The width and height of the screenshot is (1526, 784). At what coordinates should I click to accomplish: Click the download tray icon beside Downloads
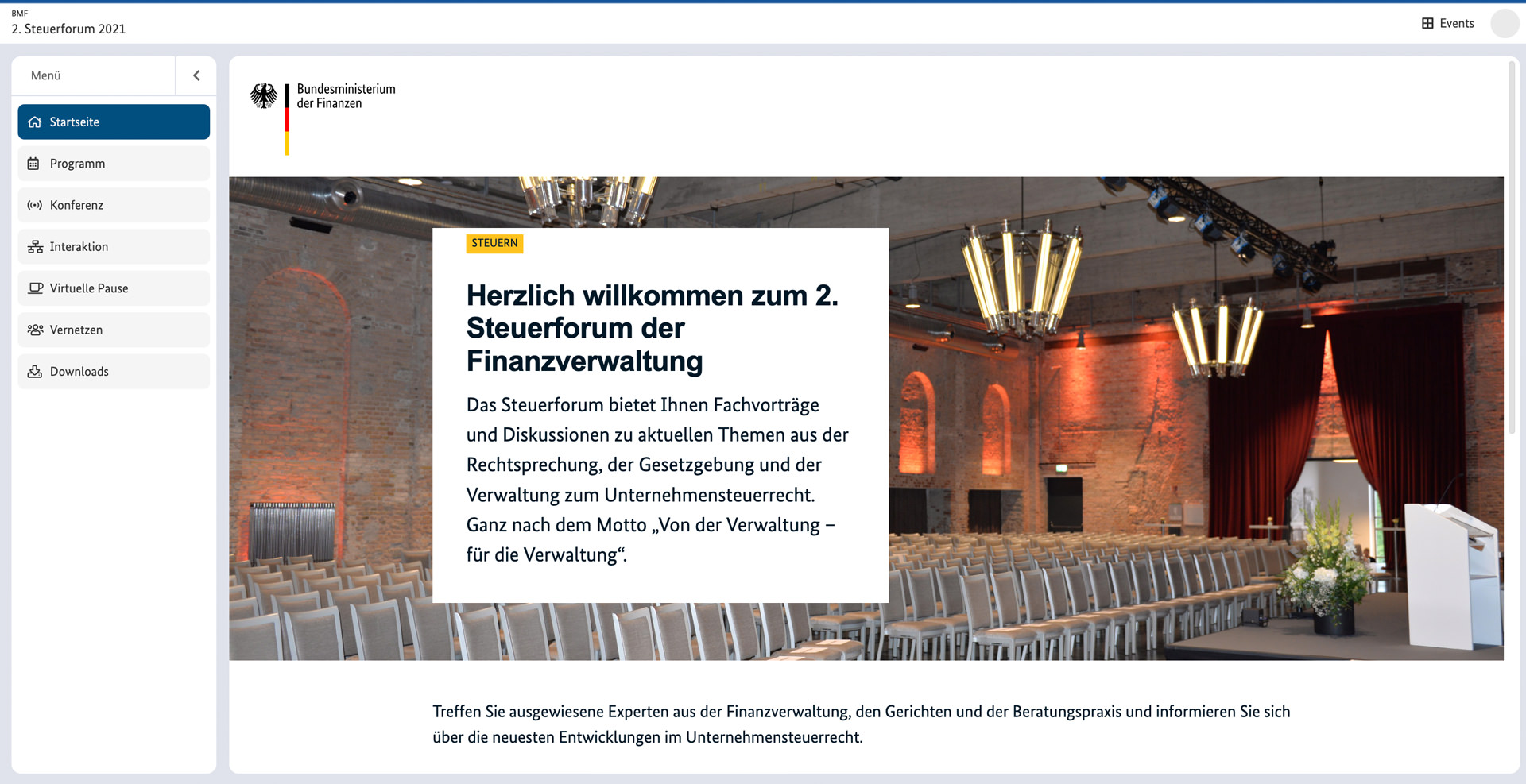pyautogui.click(x=35, y=372)
